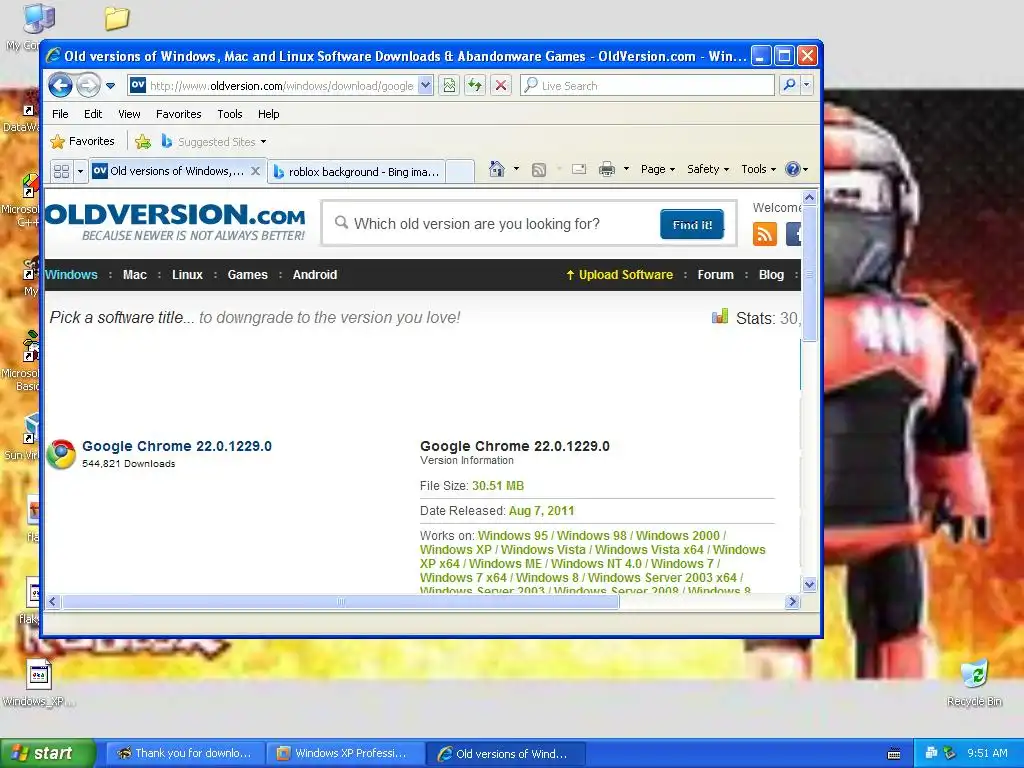Open the Tools menu in menu bar

point(230,114)
